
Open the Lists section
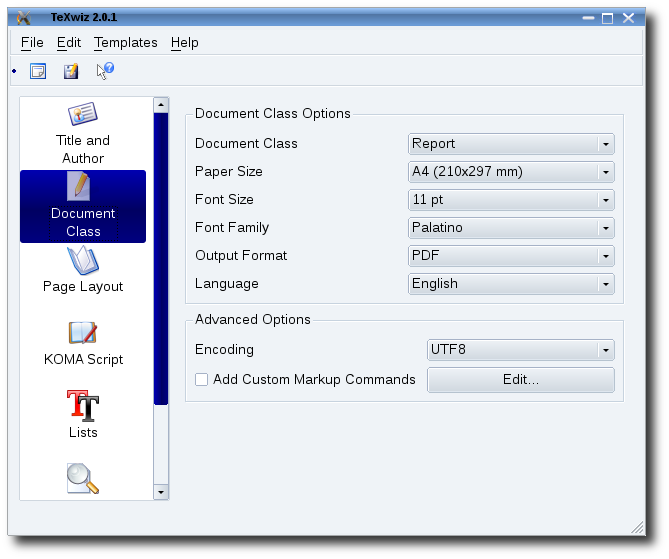point(83,415)
